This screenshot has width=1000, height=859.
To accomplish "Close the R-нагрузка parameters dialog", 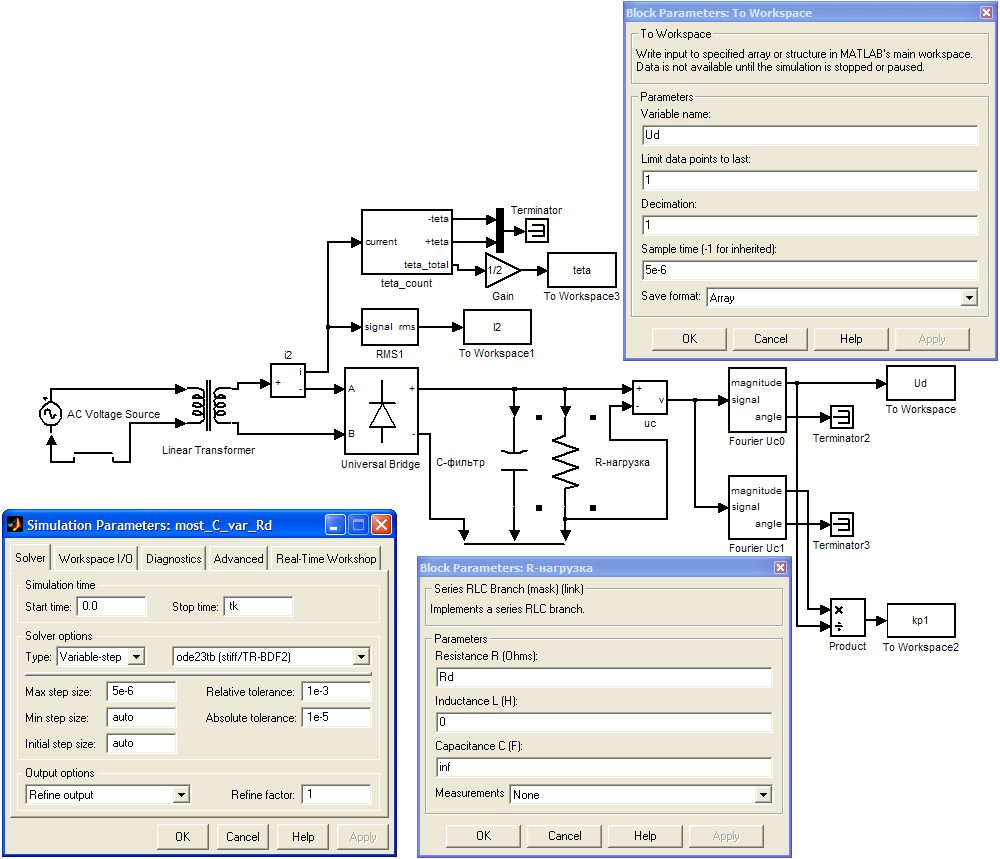I will tap(780, 568).
